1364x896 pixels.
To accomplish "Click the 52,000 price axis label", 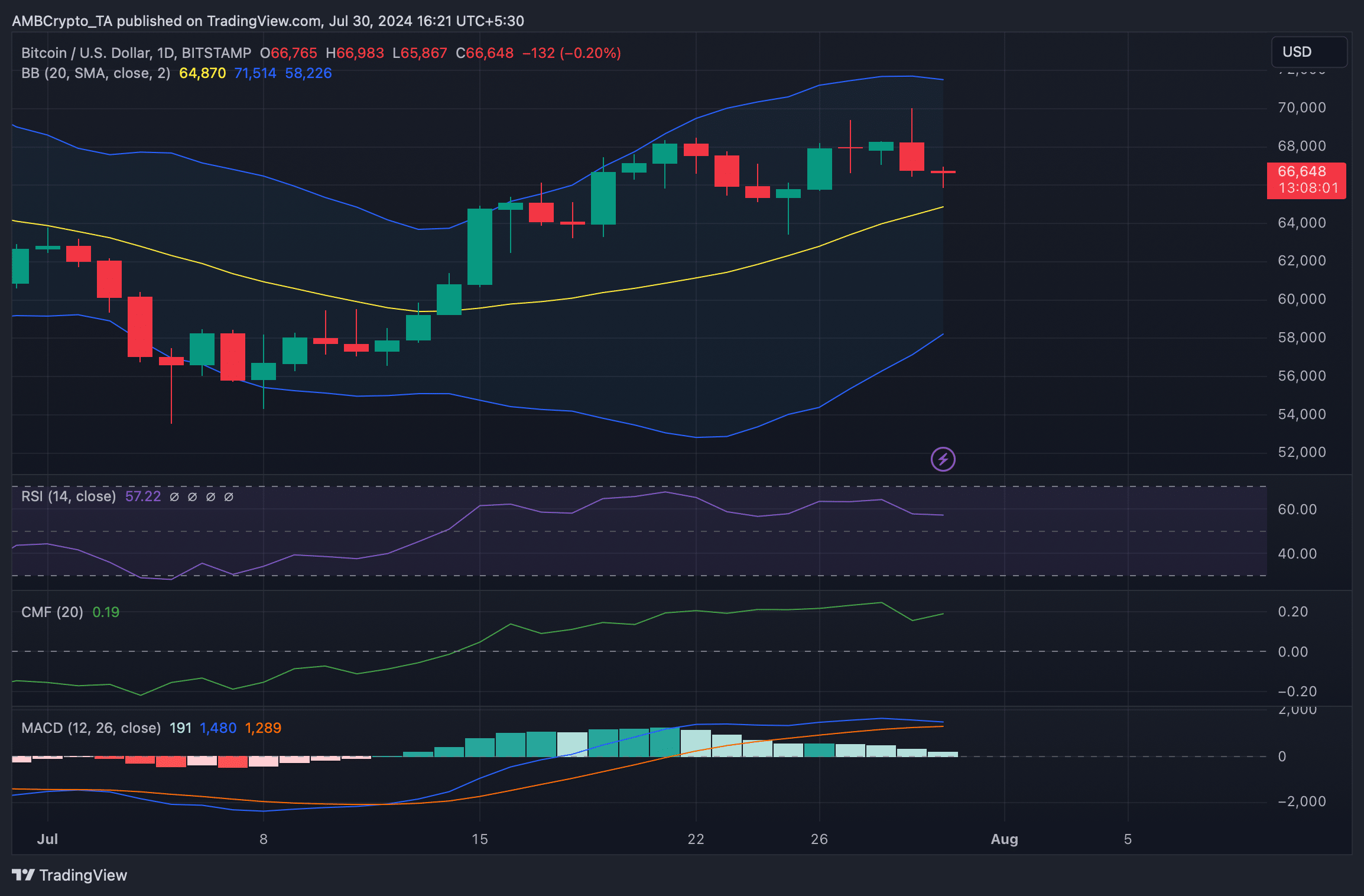I will 1302,452.
